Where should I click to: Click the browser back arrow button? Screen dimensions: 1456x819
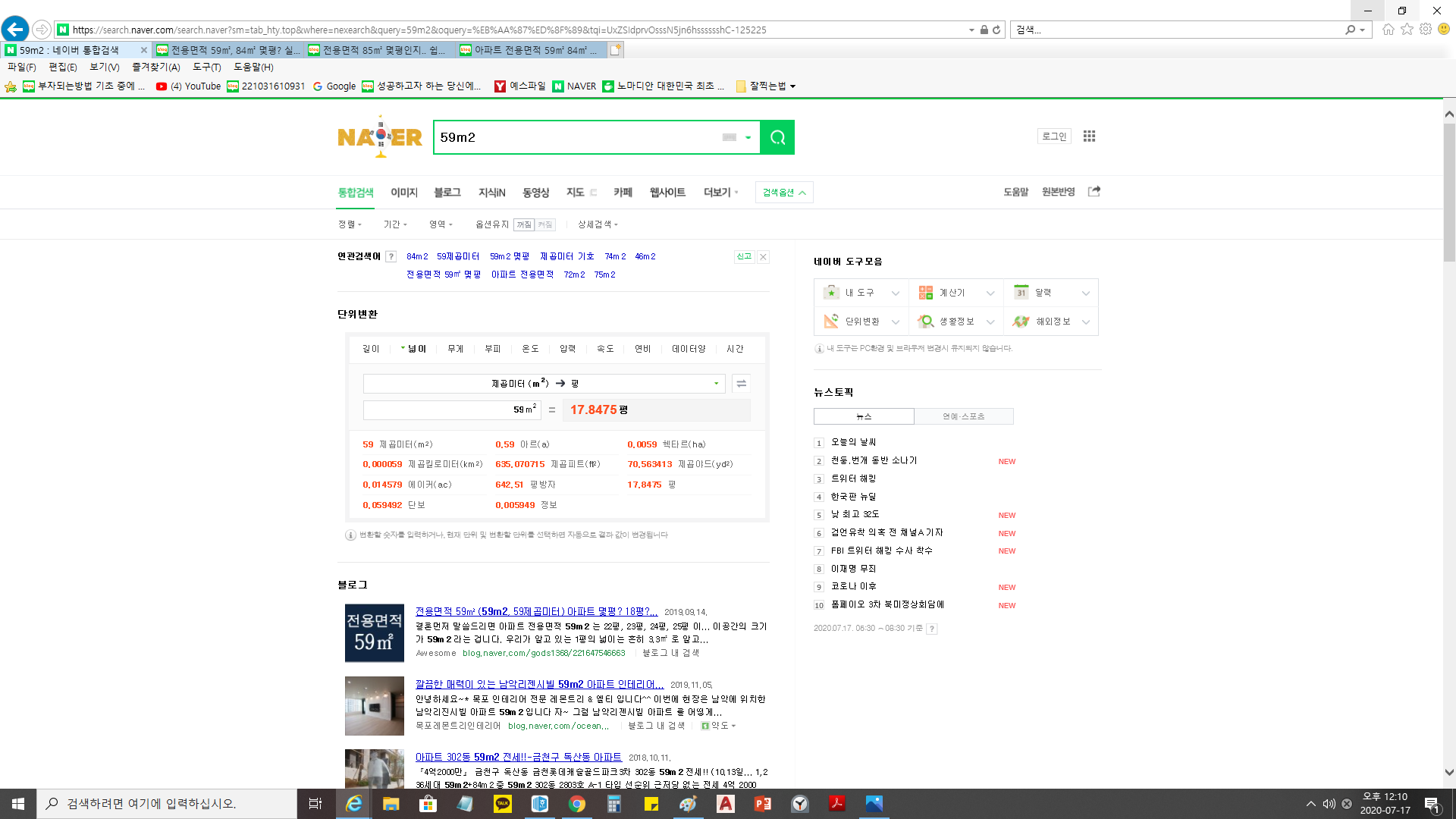point(15,30)
